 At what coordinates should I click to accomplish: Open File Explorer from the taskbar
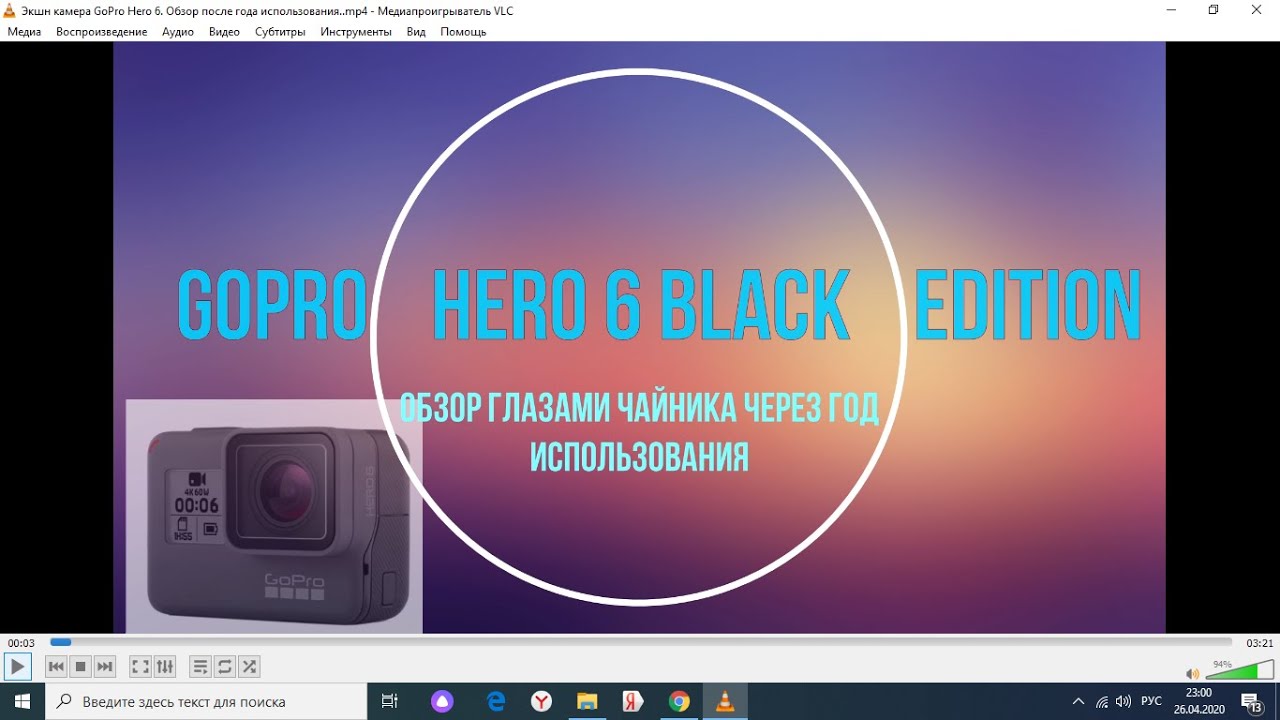(x=587, y=702)
